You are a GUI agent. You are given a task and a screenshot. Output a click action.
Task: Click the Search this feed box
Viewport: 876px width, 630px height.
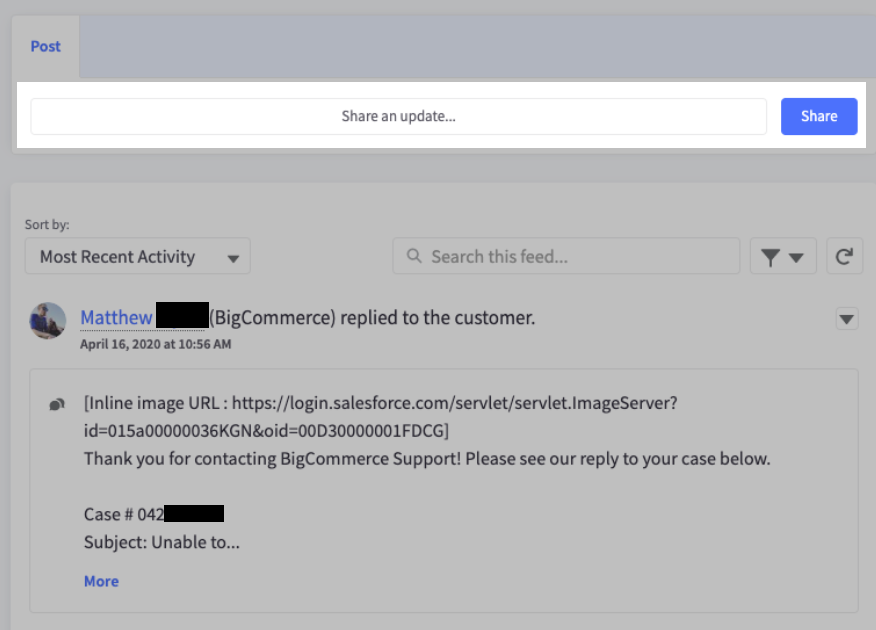point(566,256)
